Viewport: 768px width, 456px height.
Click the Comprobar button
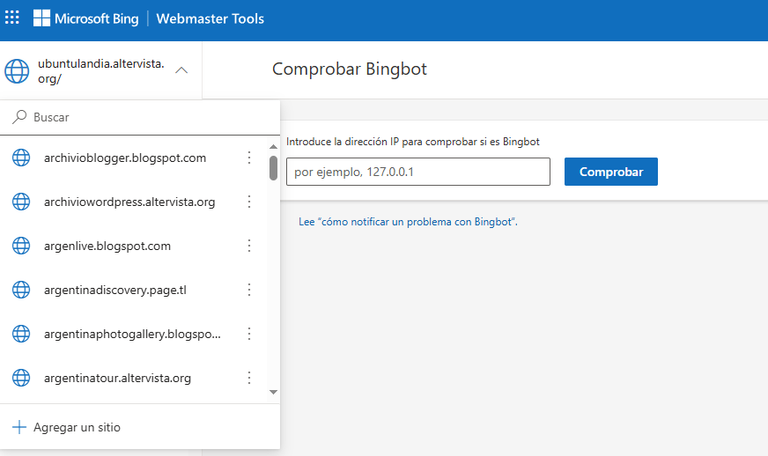point(611,171)
